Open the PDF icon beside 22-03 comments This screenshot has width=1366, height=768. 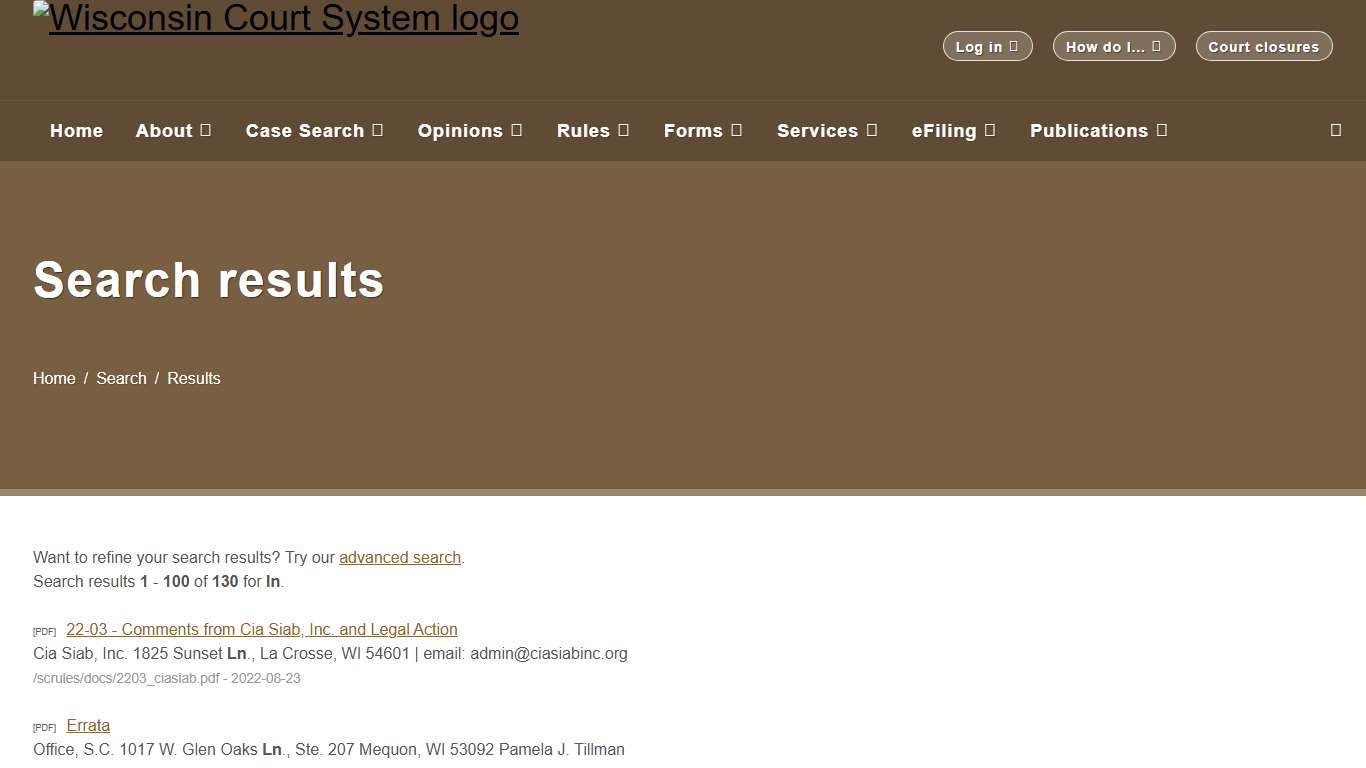click(44, 631)
